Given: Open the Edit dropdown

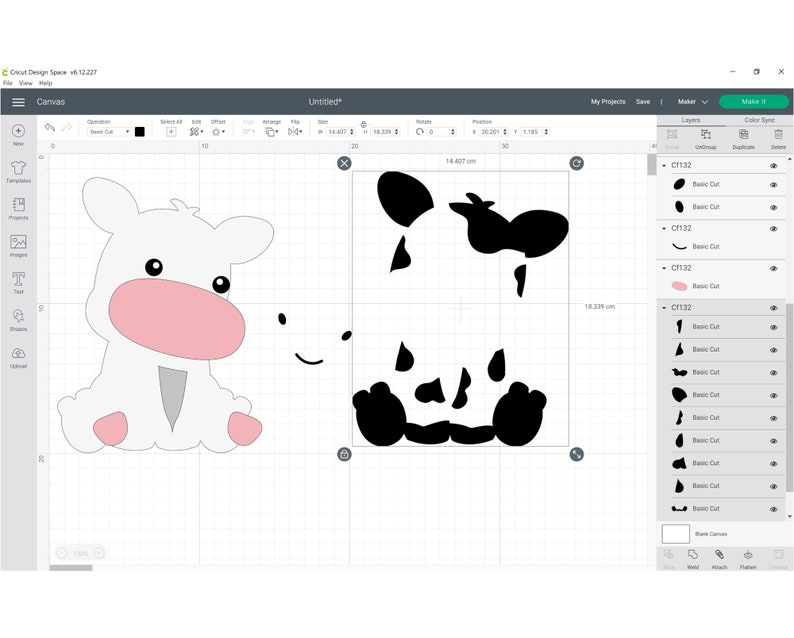Looking at the screenshot, I should pos(196,132).
